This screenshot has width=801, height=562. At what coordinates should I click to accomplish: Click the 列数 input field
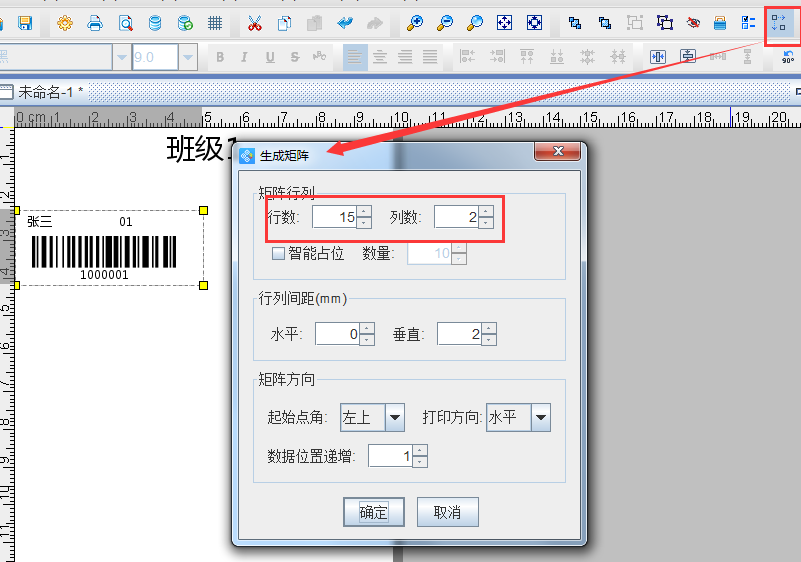click(x=456, y=217)
